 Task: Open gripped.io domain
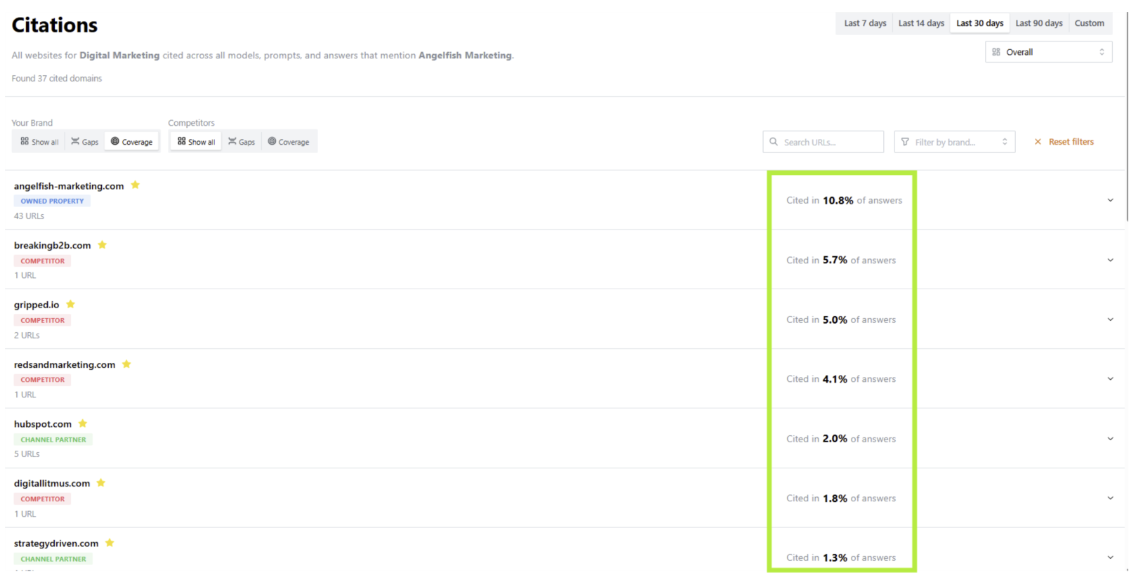[x=36, y=304]
